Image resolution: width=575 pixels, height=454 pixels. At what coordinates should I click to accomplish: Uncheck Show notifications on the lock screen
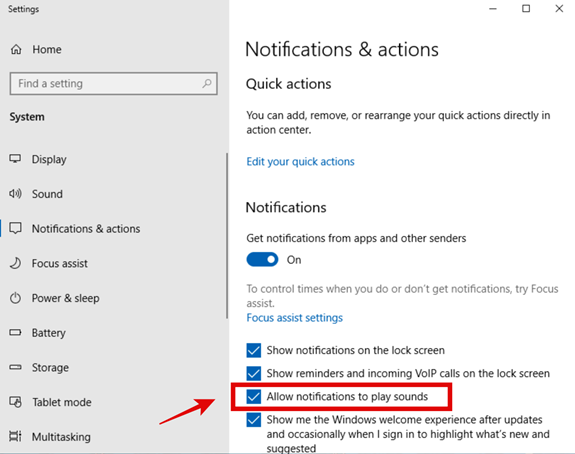254,350
